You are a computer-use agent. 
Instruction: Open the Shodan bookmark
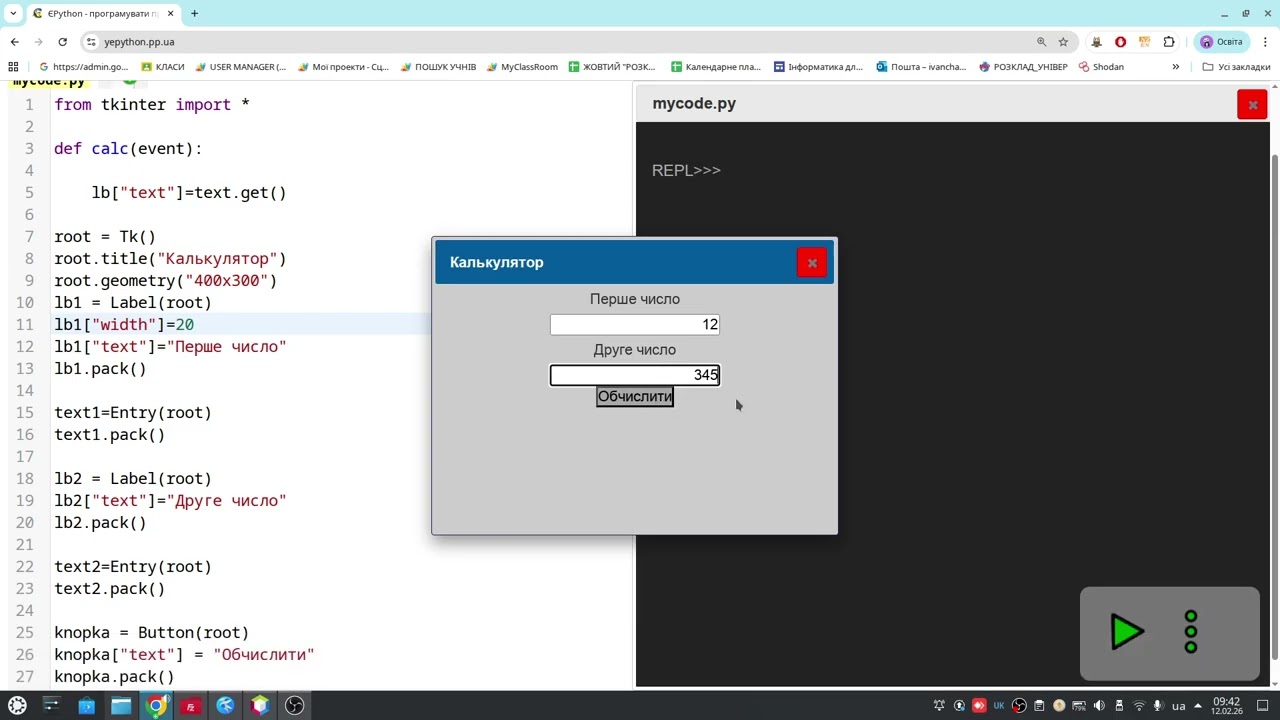(x=1101, y=67)
